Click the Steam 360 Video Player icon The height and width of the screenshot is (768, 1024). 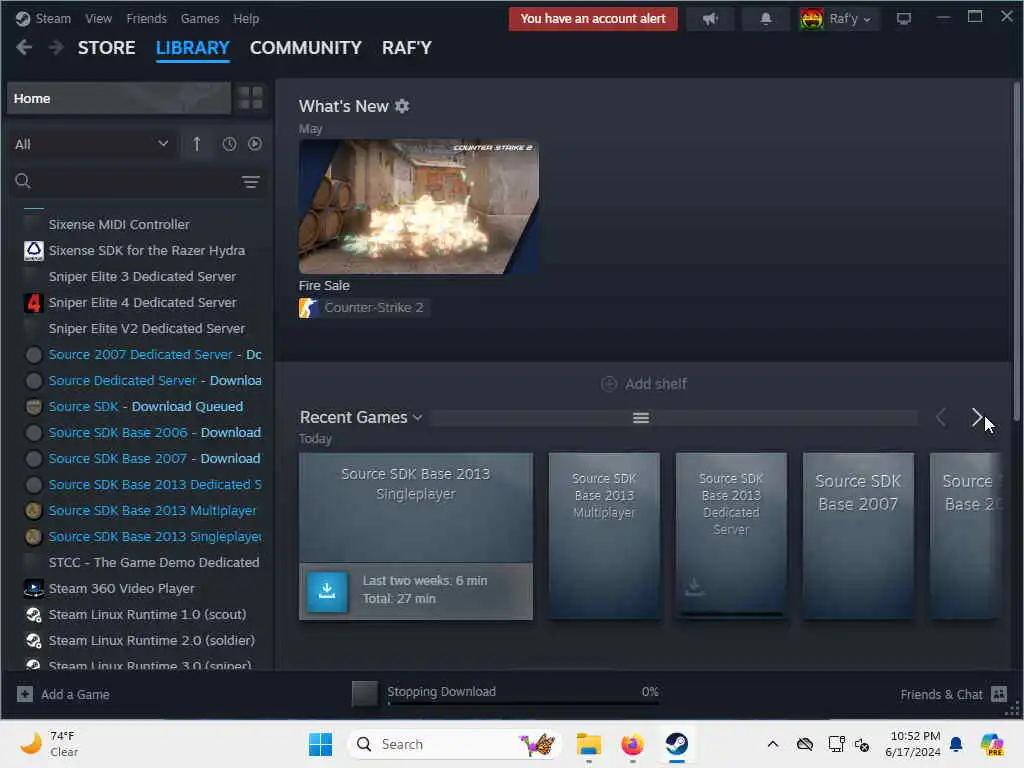[33, 588]
